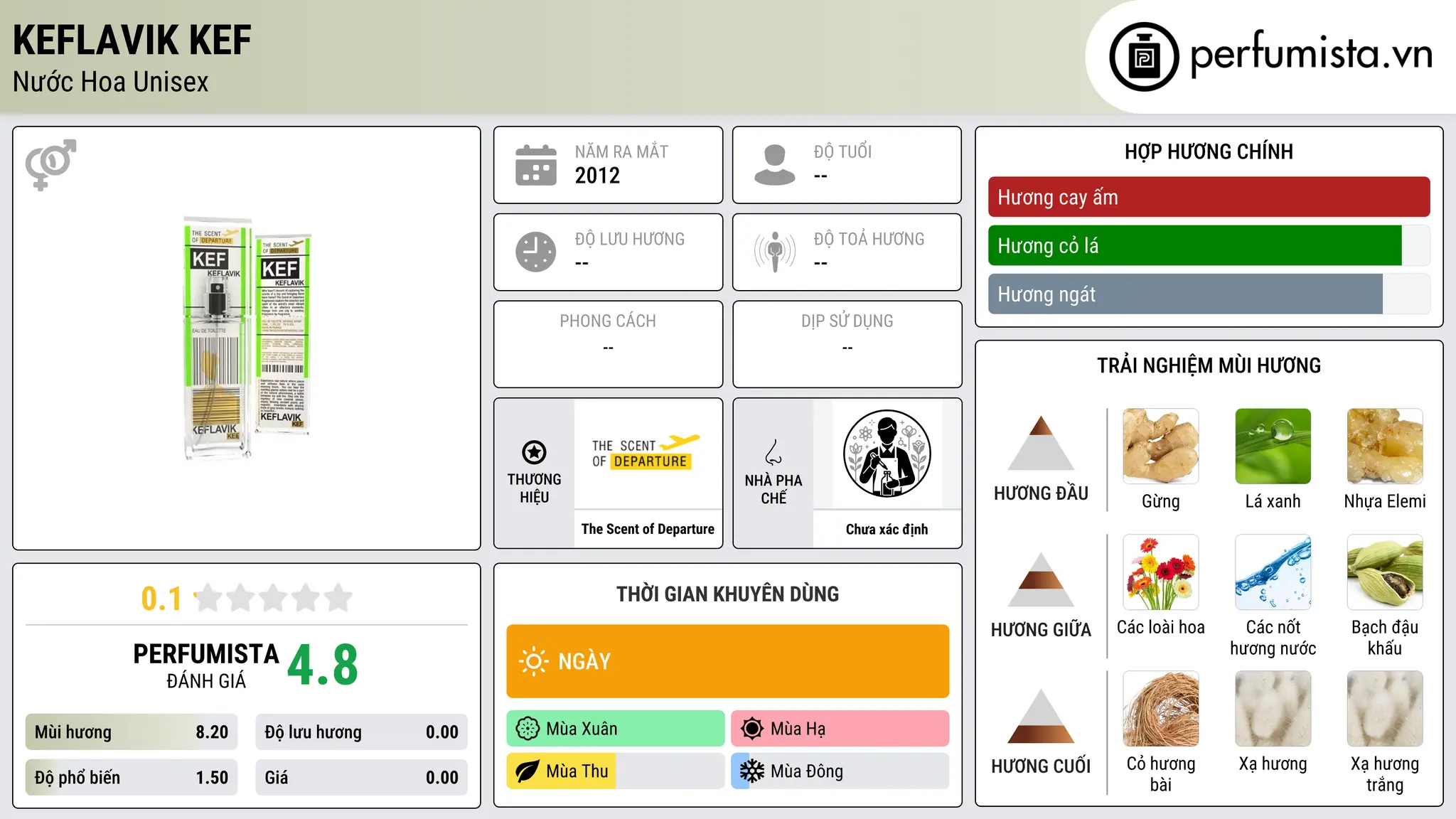Click the Mùa Xuân season bar
The image size is (1456, 819).
616,729
